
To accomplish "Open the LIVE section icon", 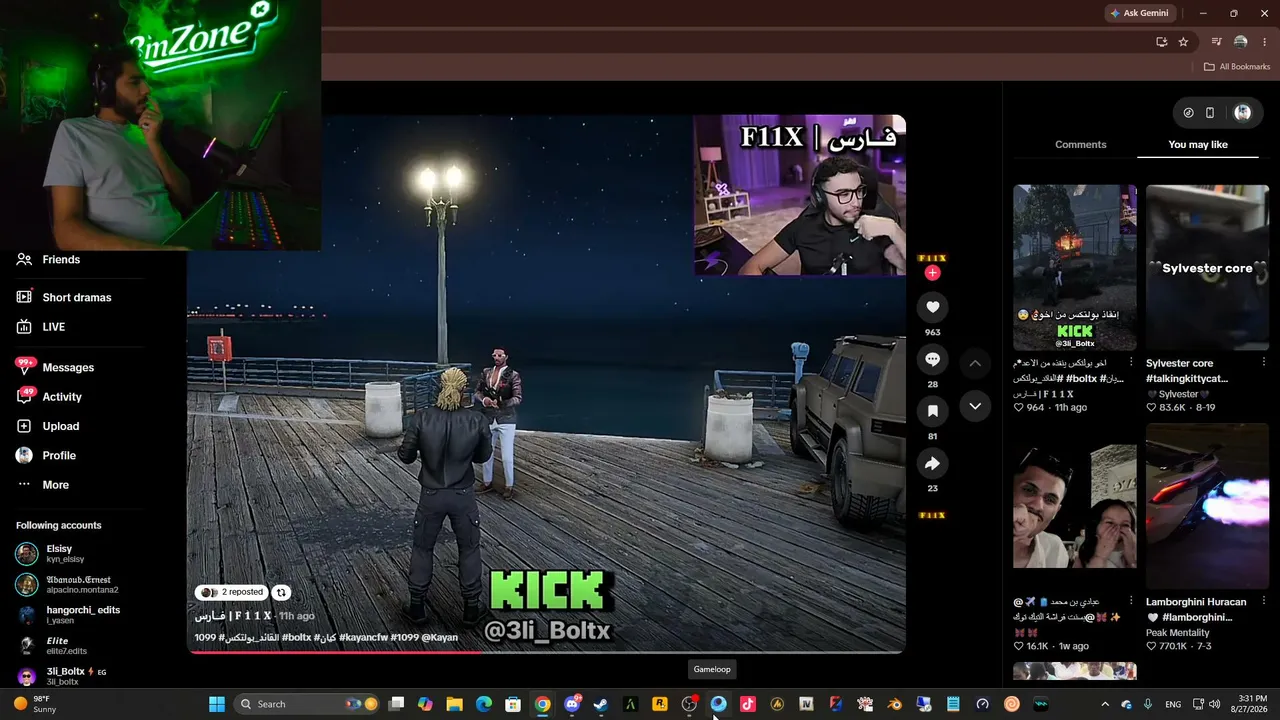I will pyautogui.click(x=24, y=327).
